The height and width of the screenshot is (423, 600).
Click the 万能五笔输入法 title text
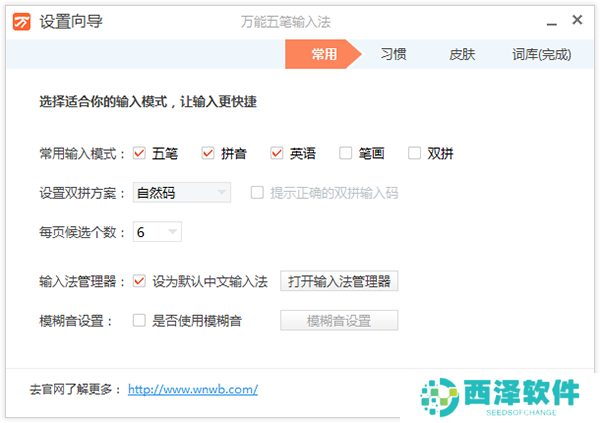pos(285,22)
